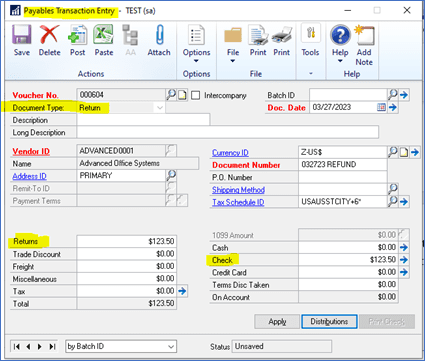425x361 pixels.
Task: Click the Distributions button
Action: coord(329,322)
